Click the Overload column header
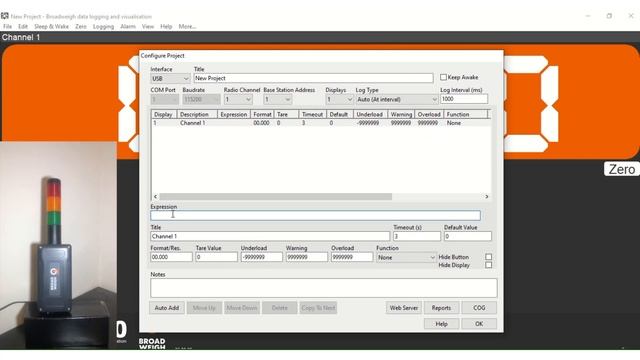This screenshot has width=640, height=360. tap(429, 114)
